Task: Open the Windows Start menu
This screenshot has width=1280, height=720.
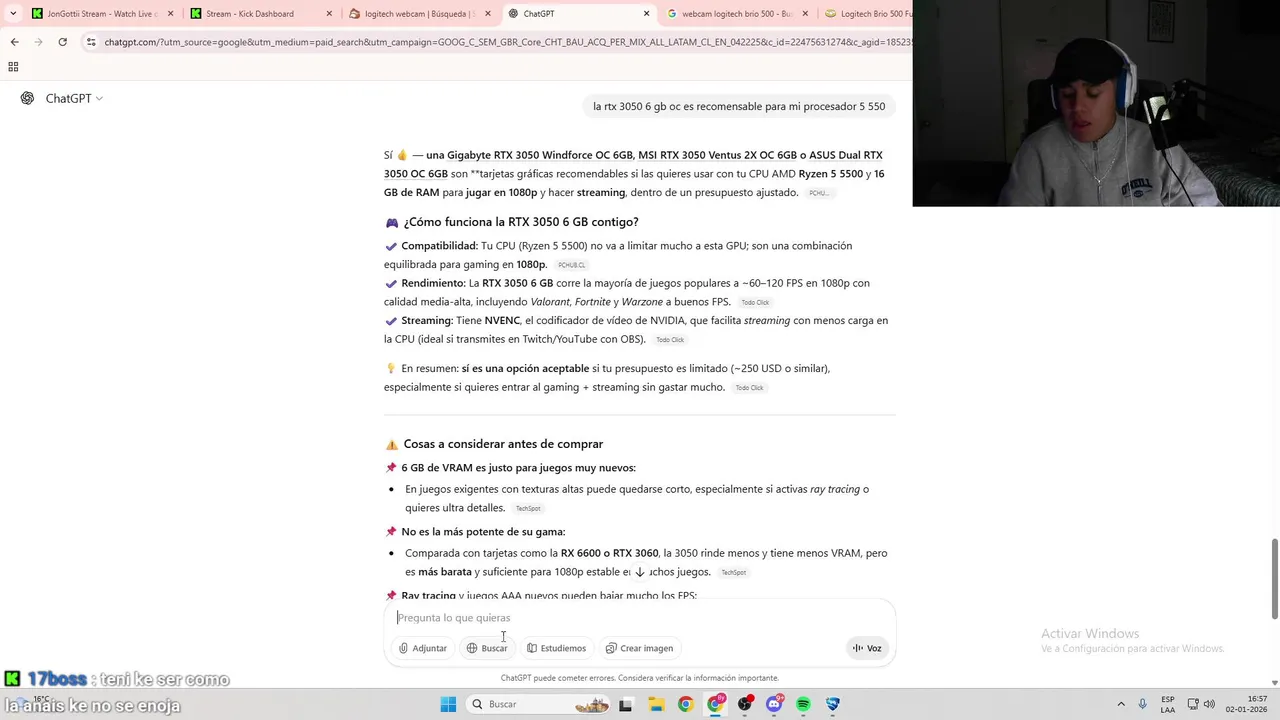Action: [448, 704]
